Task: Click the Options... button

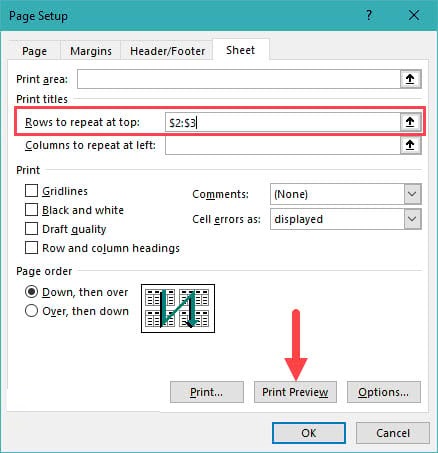Action: (384, 392)
